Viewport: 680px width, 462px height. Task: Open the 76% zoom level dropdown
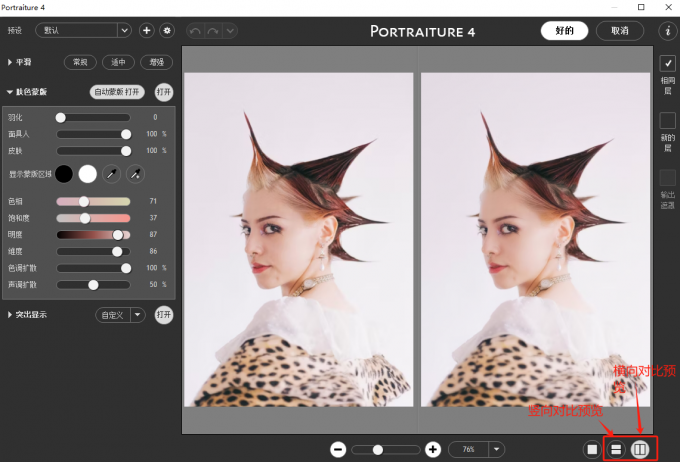(x=476, y=449)
